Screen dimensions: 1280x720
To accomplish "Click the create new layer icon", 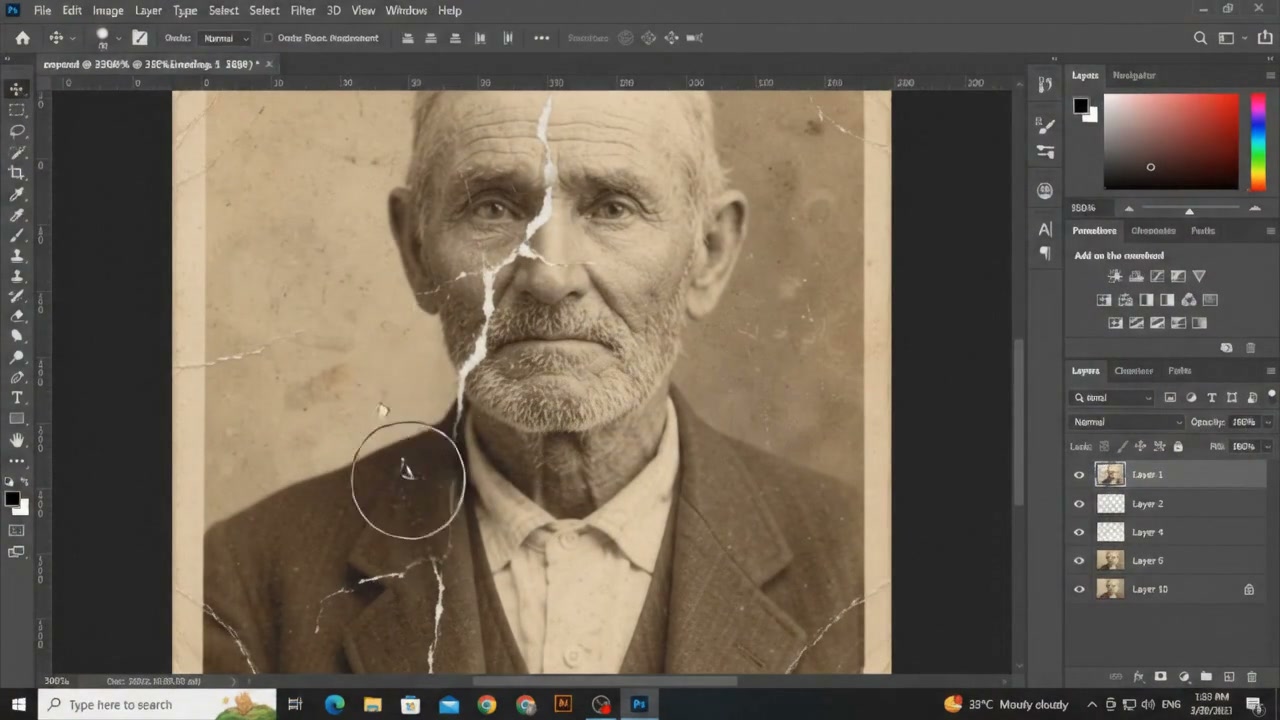I will pyautogui.click(x=1229, y=677).
